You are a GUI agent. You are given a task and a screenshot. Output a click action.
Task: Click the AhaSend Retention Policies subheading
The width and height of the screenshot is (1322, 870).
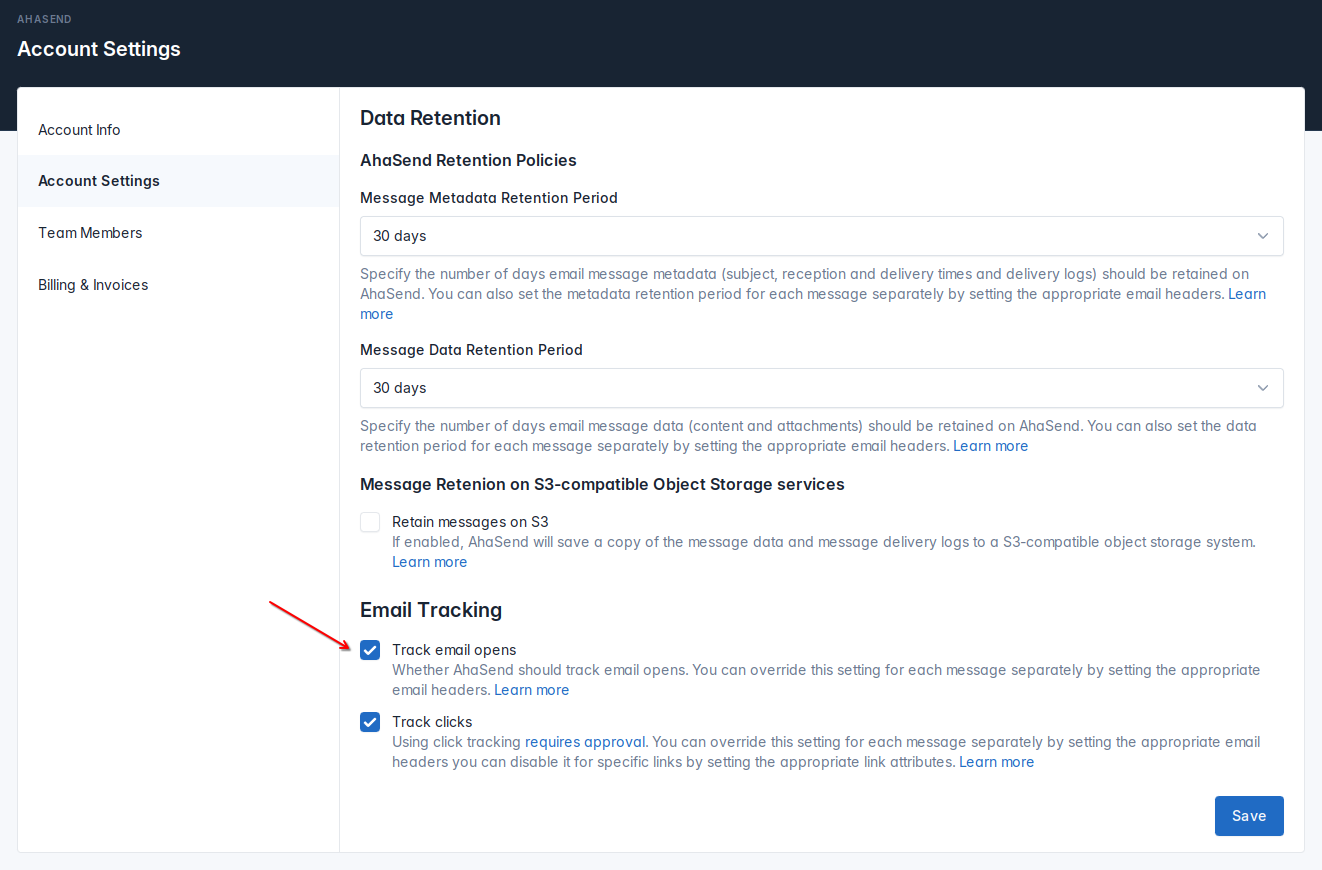[x=468, y=160]
